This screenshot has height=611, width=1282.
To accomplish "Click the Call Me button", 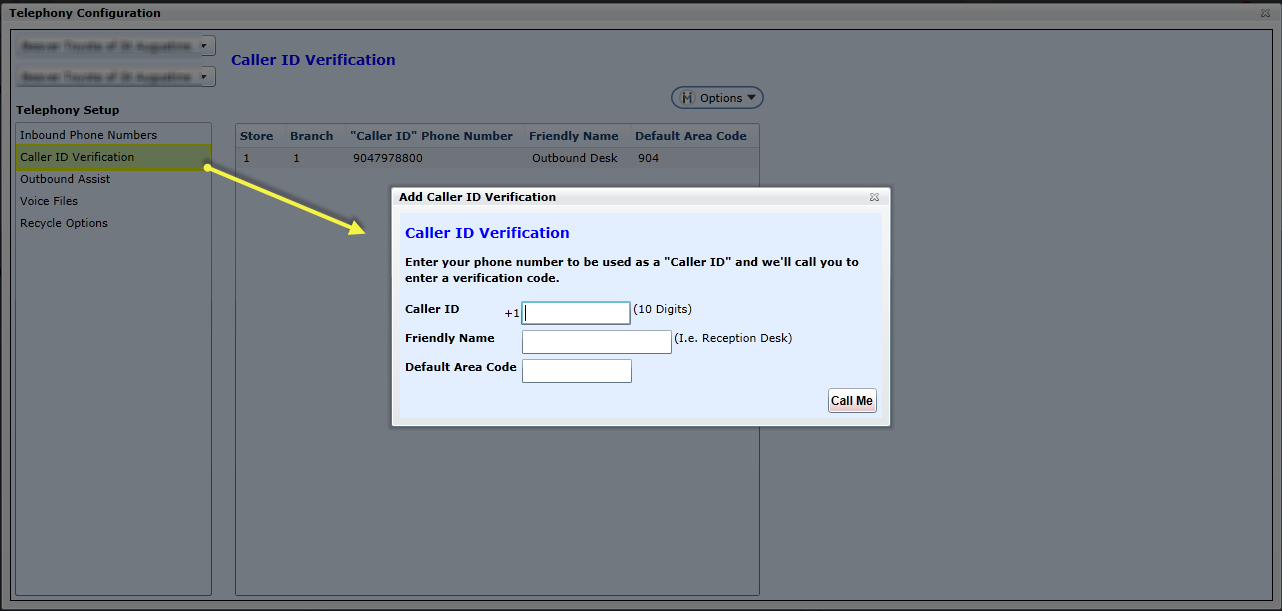I will (852, 401).
